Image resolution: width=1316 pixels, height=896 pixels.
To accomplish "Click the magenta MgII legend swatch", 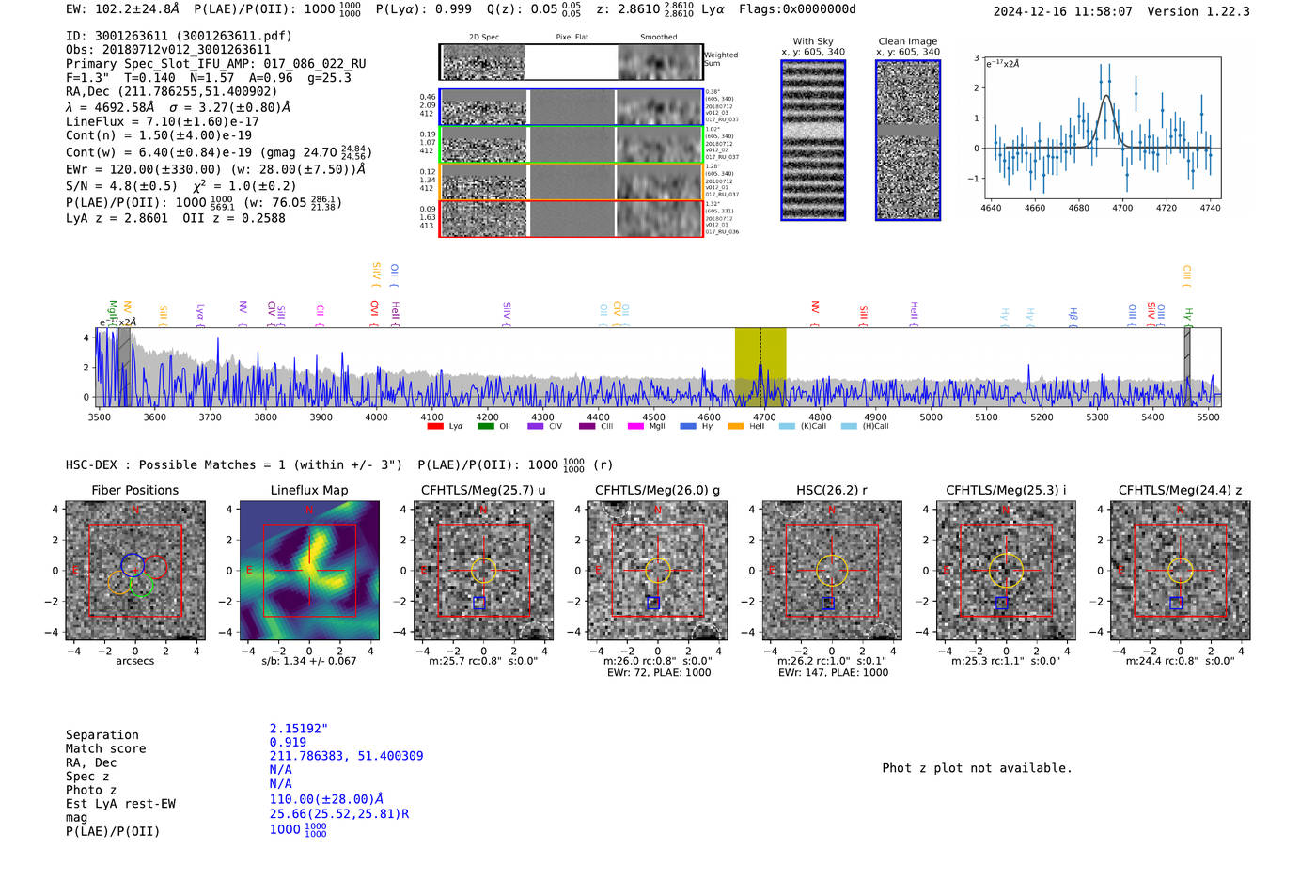I will (635, 426).
